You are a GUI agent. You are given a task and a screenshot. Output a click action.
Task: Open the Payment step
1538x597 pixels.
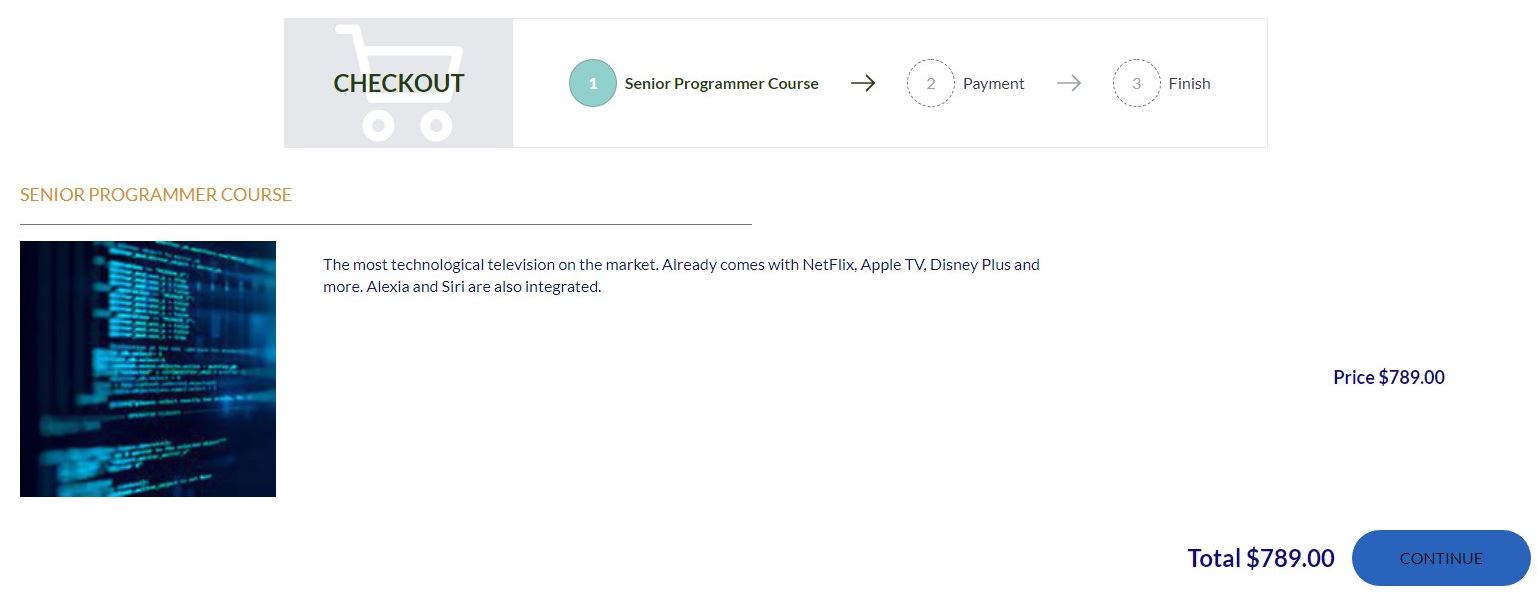coord(994,83)
